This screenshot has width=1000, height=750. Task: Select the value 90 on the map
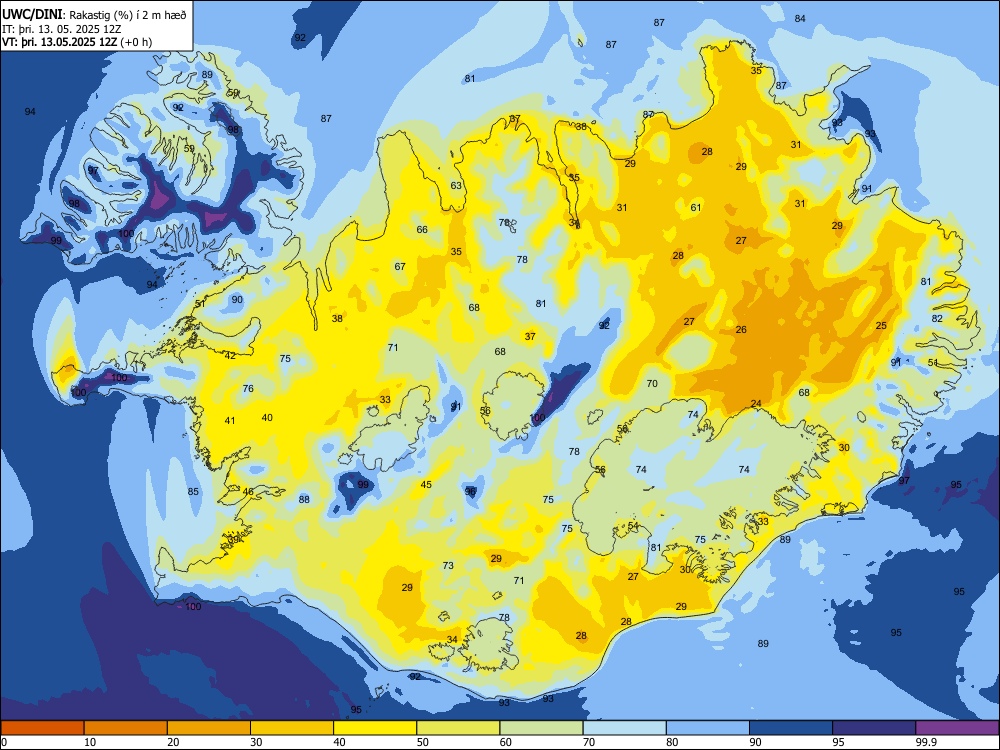(x=237, y=300)
